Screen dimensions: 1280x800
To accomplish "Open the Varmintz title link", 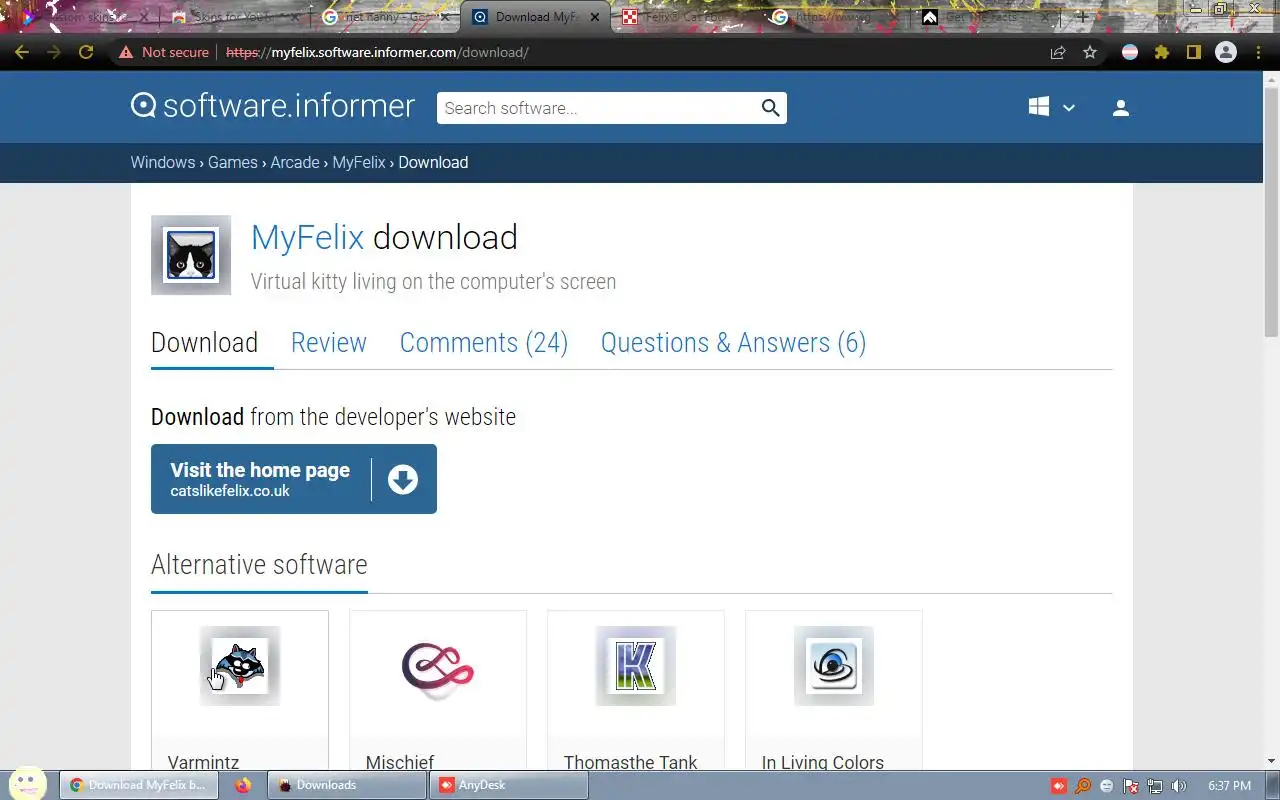I will (203, 762).
